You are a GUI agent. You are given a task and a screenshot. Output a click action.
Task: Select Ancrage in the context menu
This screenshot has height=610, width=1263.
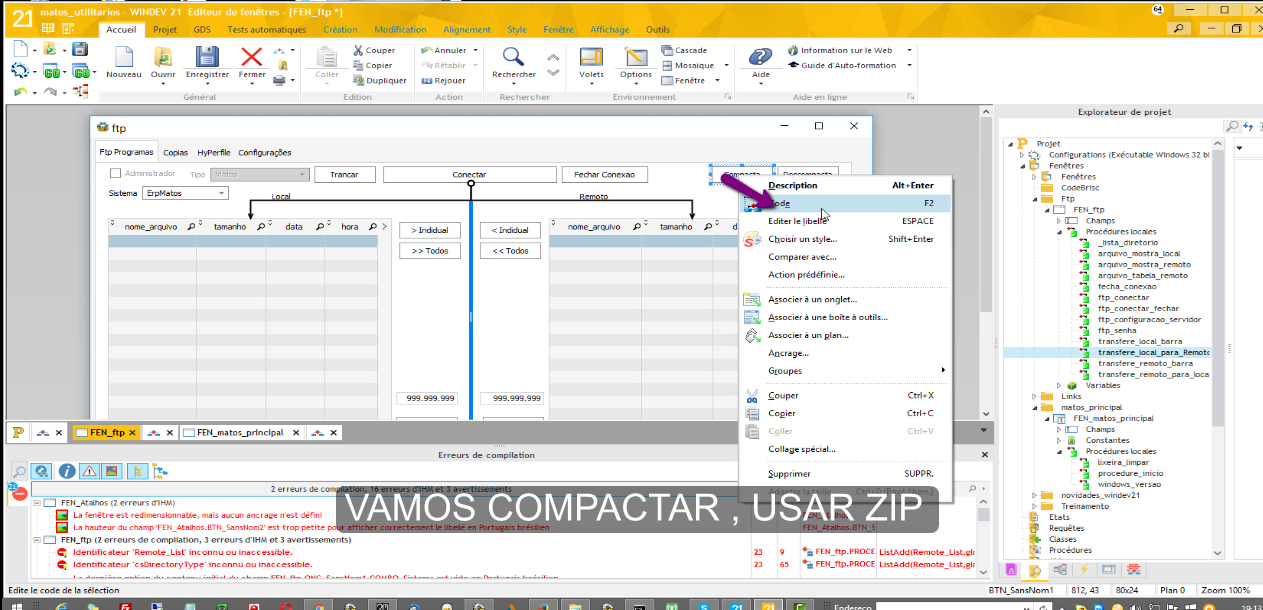tap(845, 353)
